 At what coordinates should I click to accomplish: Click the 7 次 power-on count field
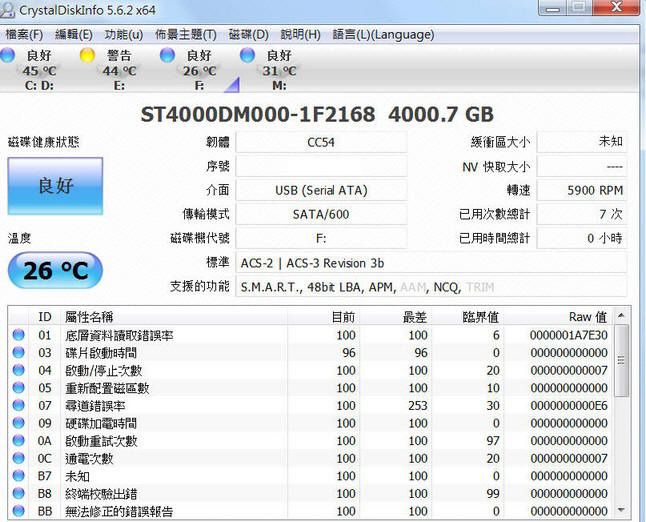(x=582, y=214)
